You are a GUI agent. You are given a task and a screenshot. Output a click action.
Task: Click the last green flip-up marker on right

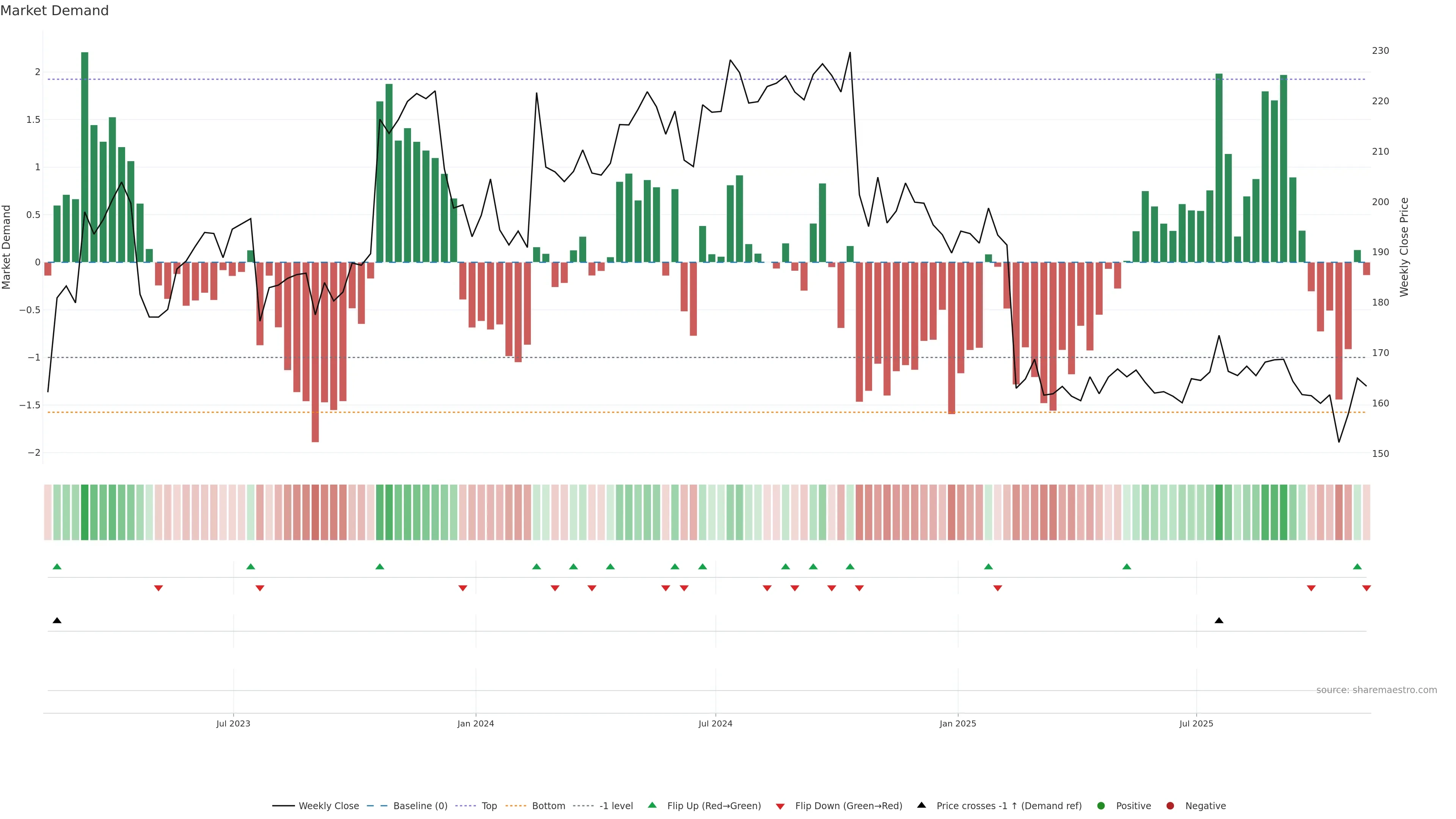(1357, 566)
